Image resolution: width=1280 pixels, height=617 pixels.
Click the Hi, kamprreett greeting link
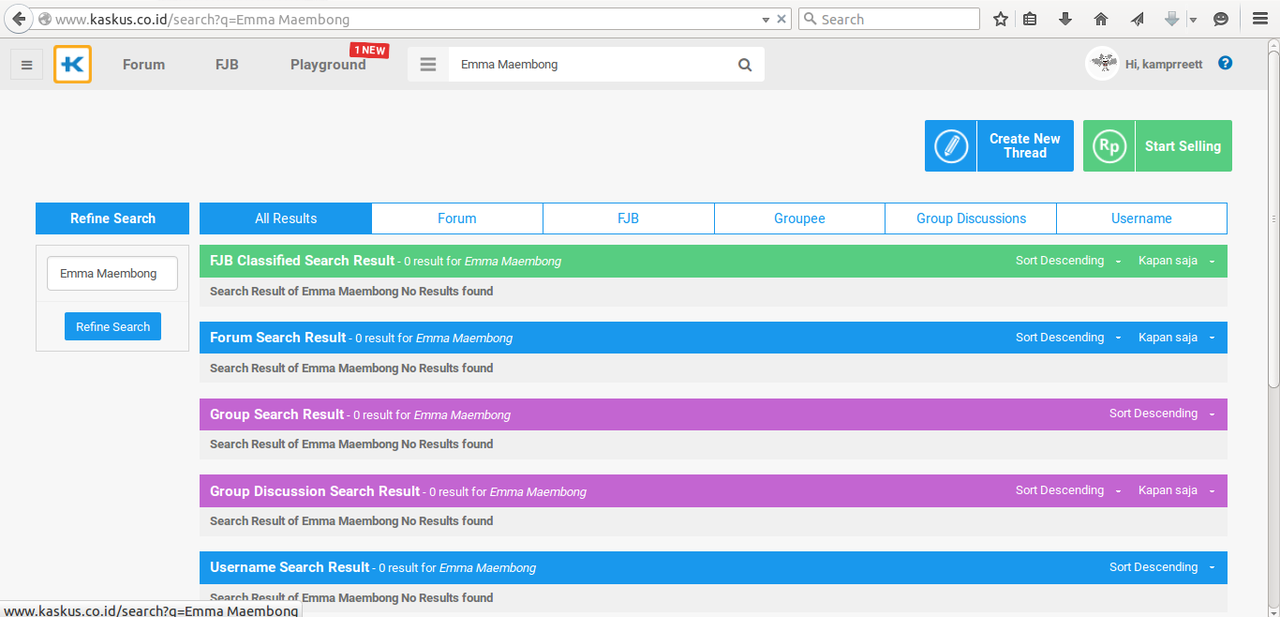point(1164,64)
